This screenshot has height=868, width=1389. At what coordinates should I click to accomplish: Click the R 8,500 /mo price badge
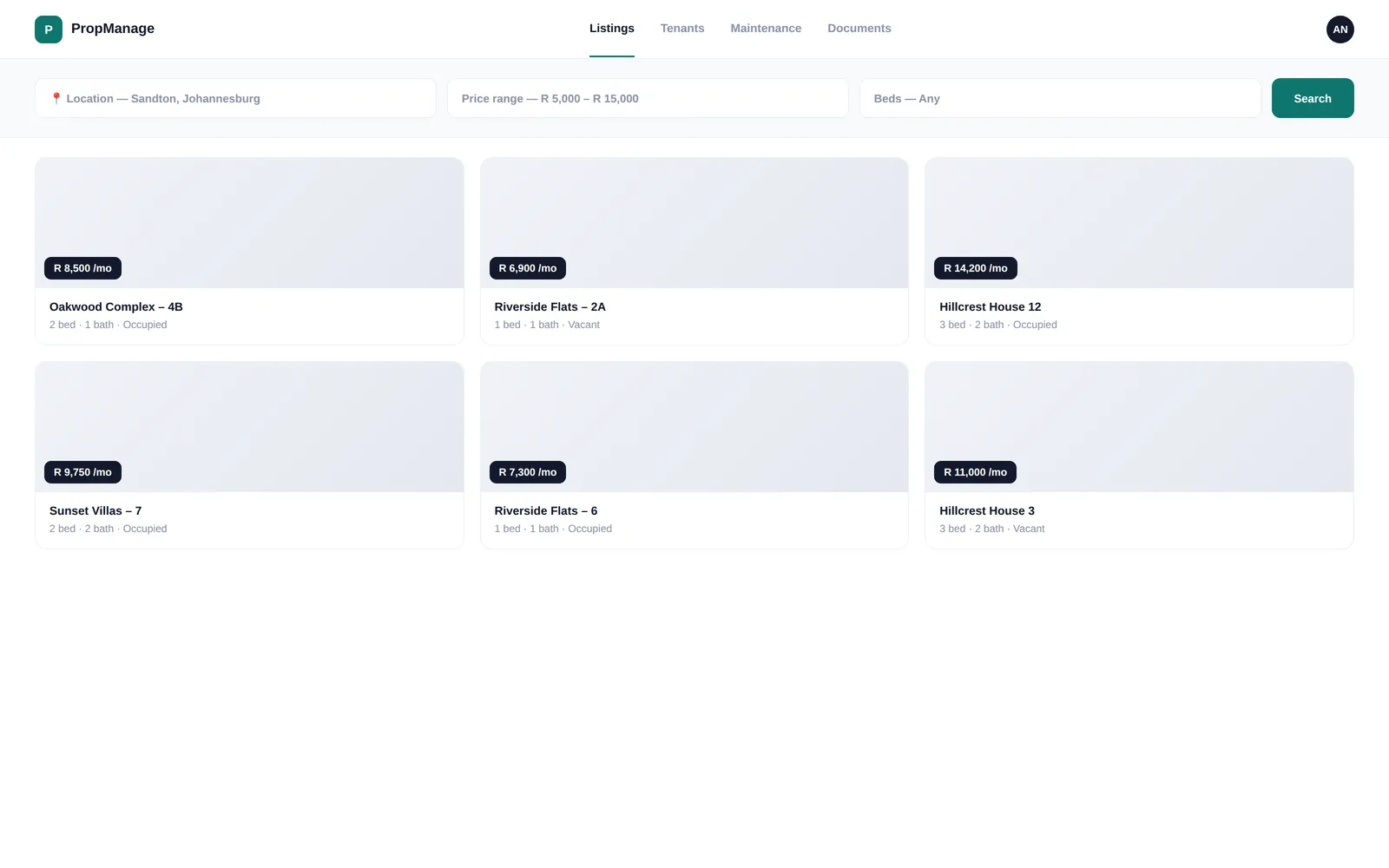point(82,268)
